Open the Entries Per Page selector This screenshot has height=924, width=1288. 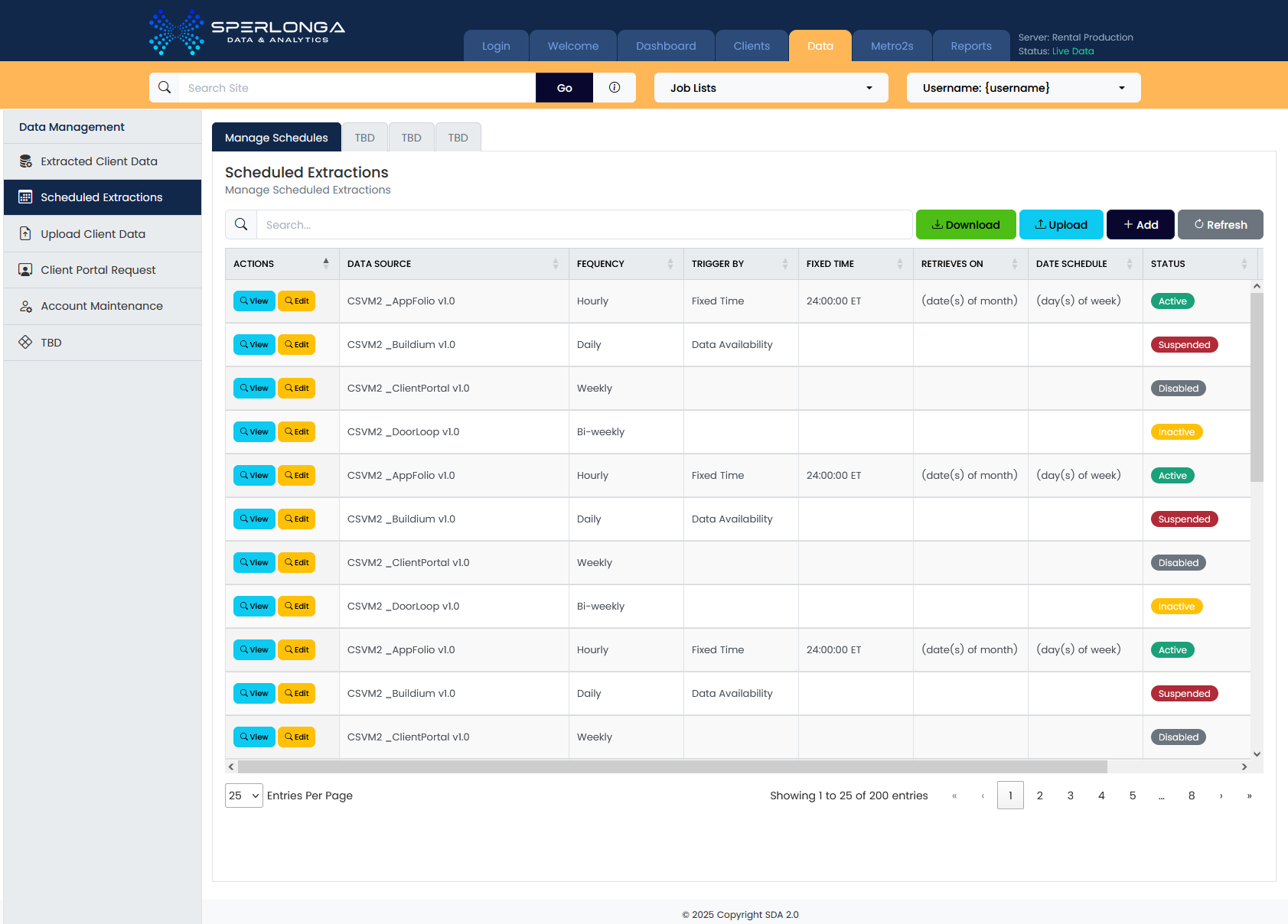coord(243,795)
